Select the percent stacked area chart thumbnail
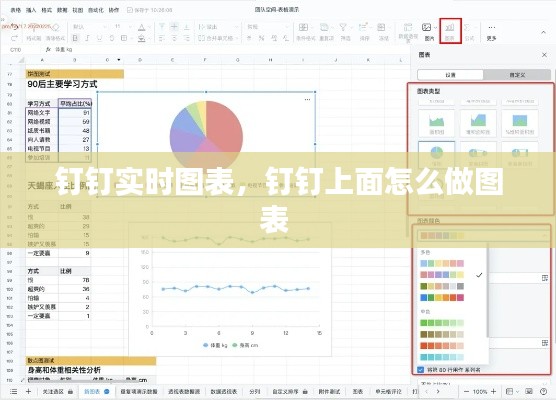 (x=520, y=123)
